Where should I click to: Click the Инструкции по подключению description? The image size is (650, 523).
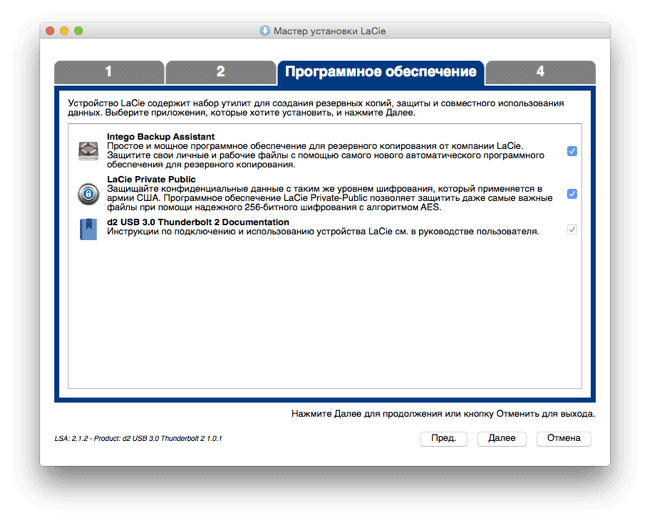point(323,231)
